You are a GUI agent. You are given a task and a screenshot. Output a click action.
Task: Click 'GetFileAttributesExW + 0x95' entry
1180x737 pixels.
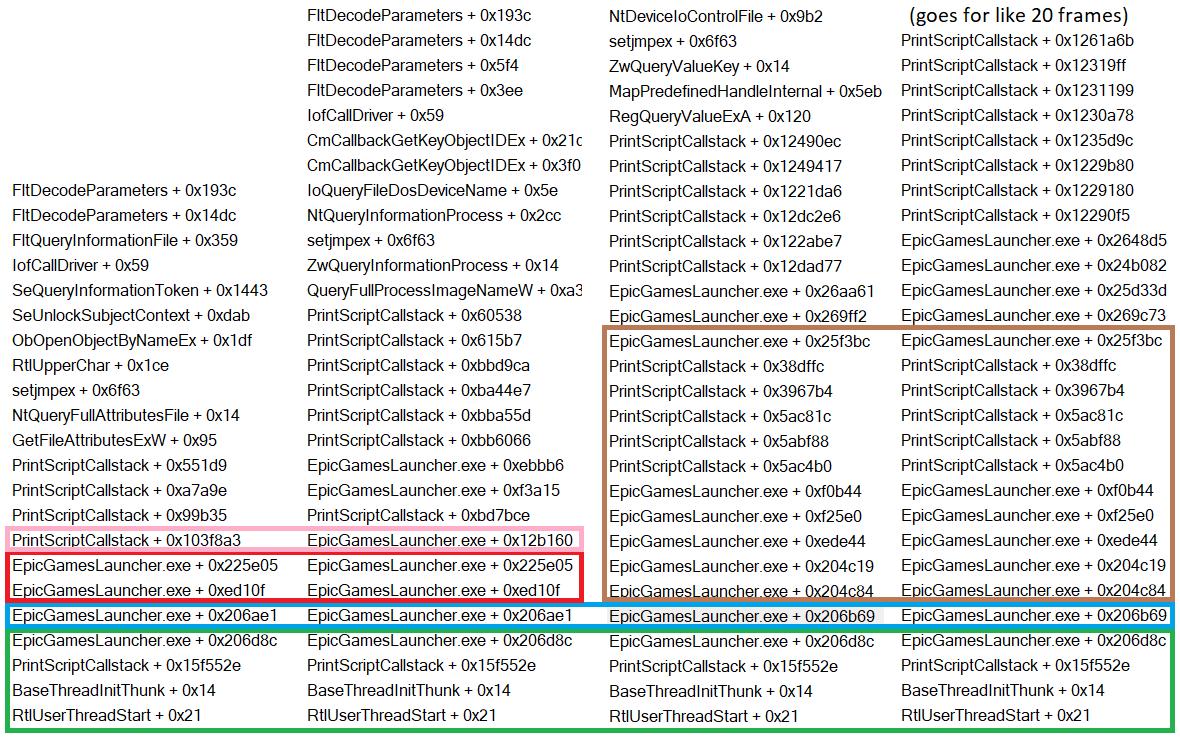pos(114,440)
